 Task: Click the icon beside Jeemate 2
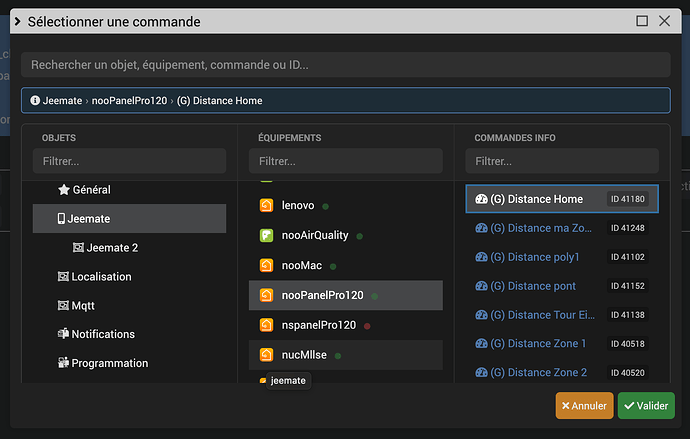[x=78, y=248]
